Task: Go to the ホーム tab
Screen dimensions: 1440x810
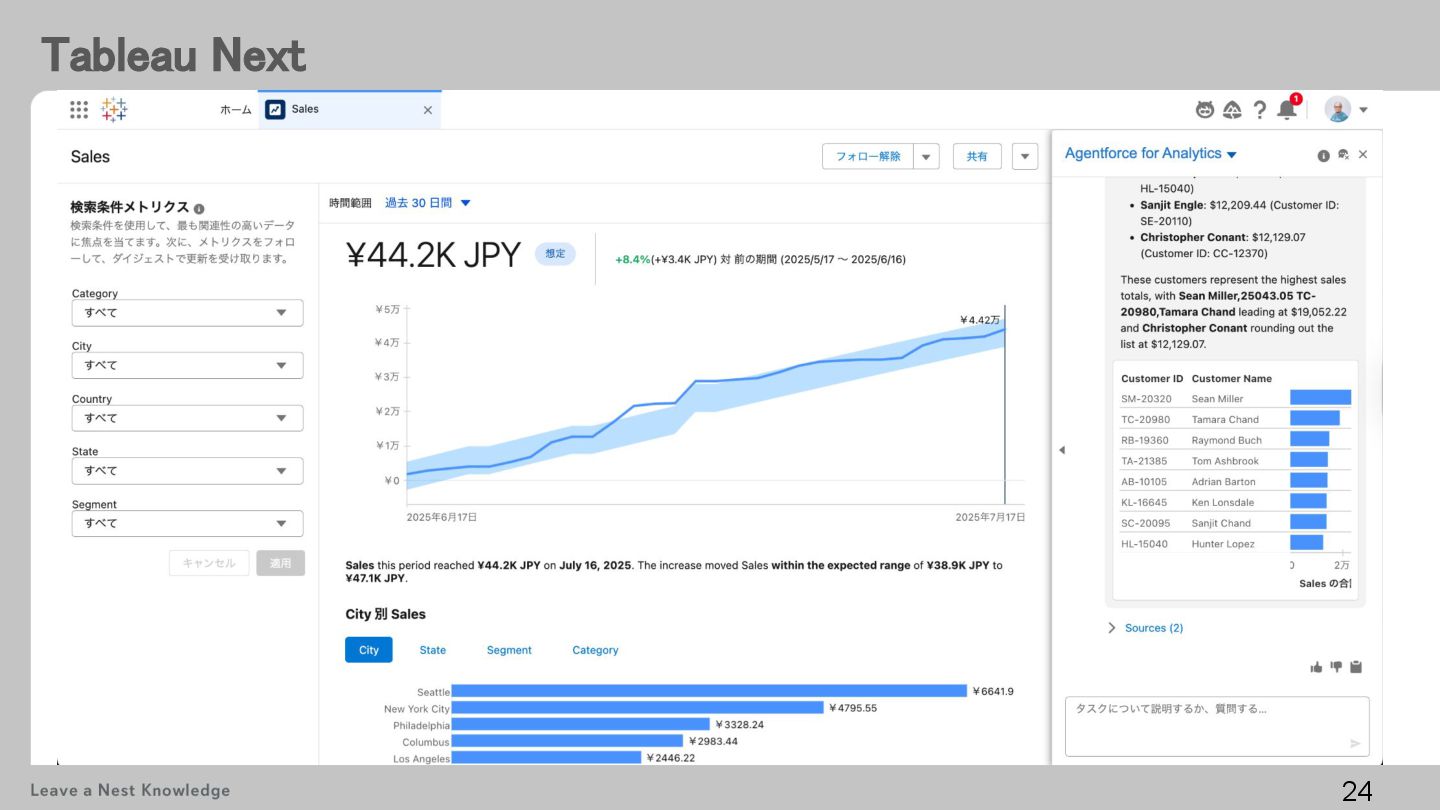Action: coord(236,110)
